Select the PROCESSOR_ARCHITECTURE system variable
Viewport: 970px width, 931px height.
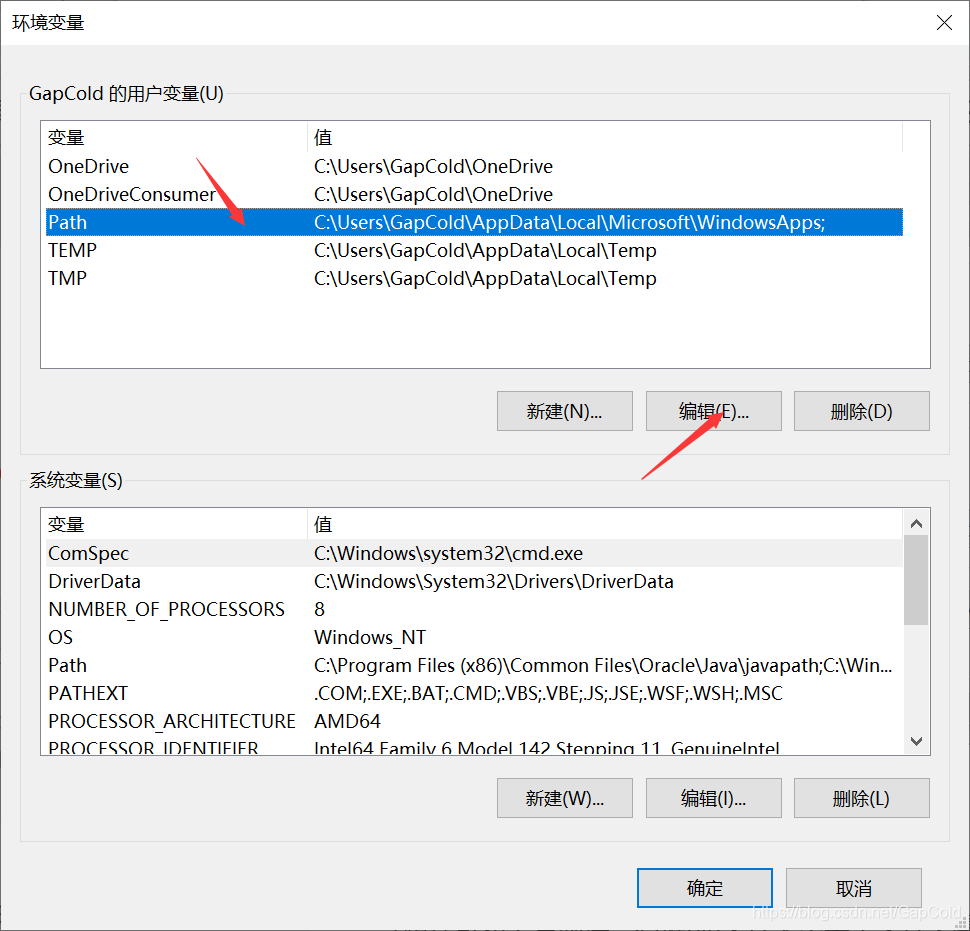[x=474, y=721]
